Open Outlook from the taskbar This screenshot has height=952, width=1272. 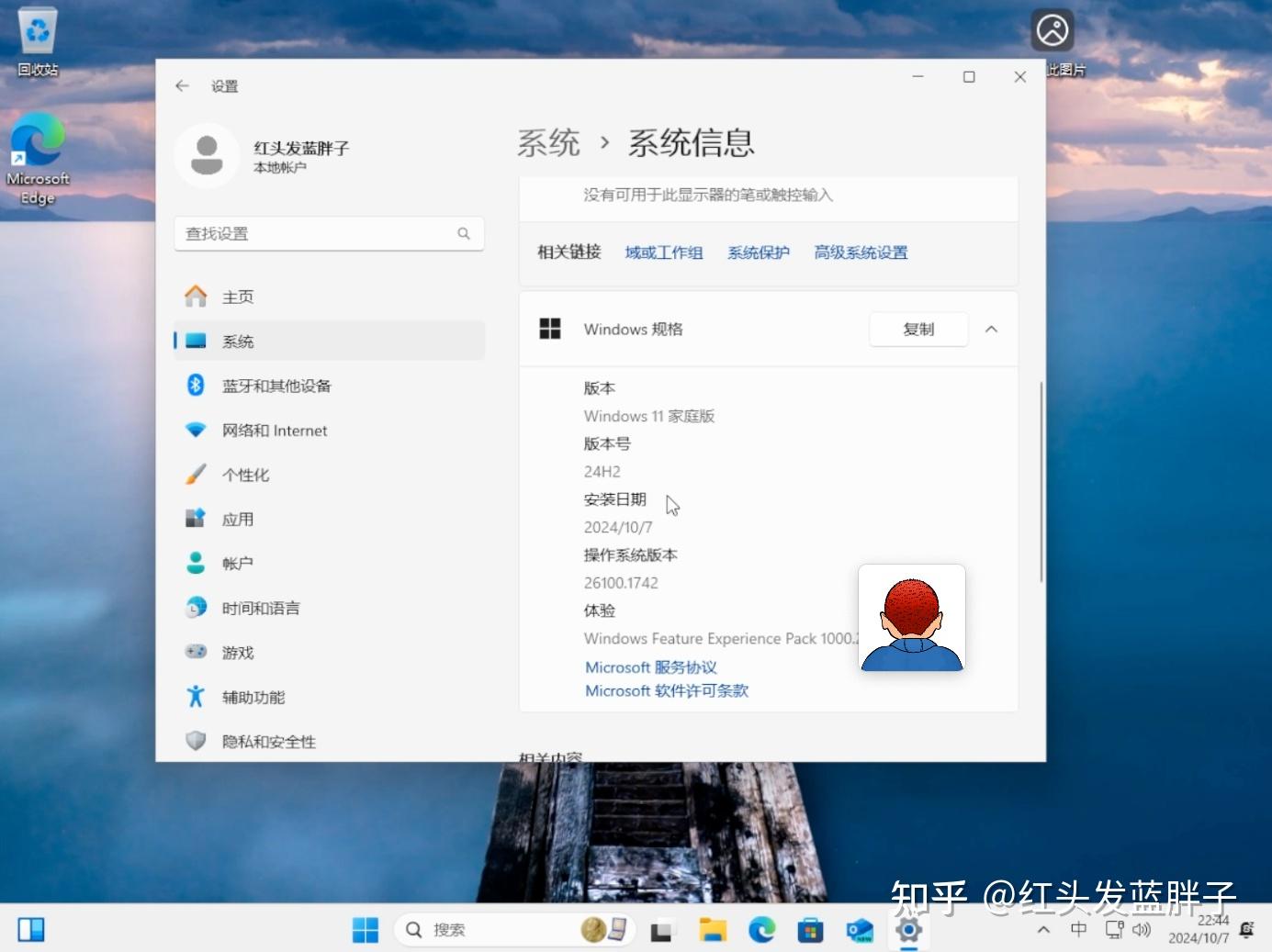(x=860, y=930)
